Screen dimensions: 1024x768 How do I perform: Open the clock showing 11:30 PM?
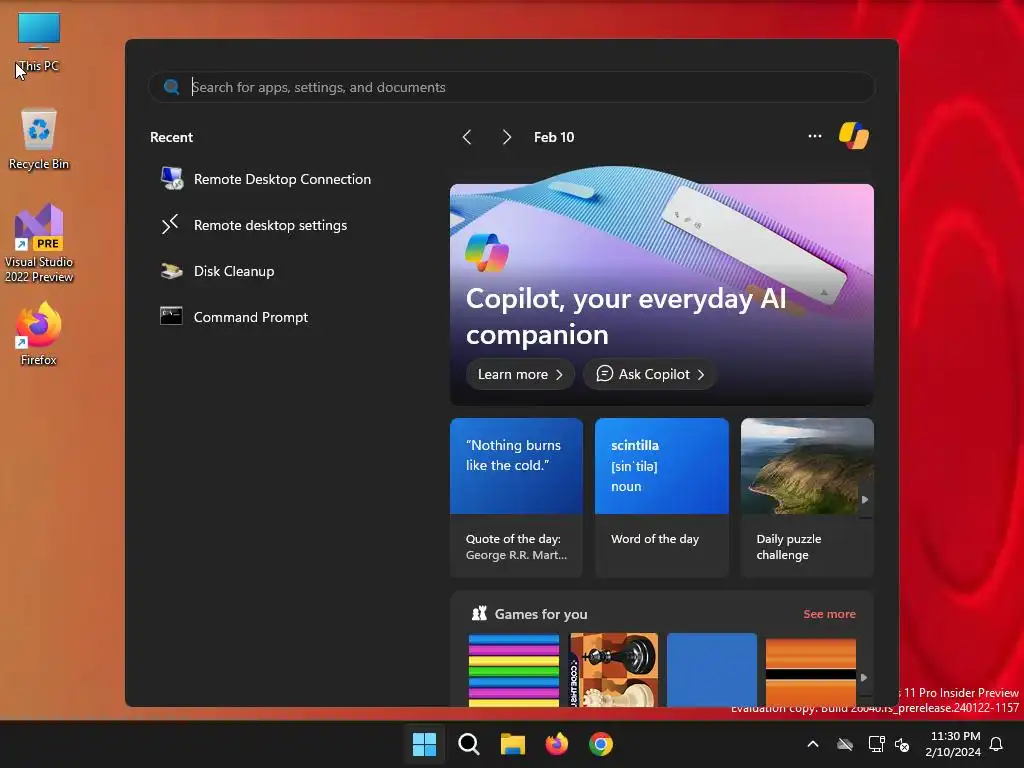click(953, 744)
